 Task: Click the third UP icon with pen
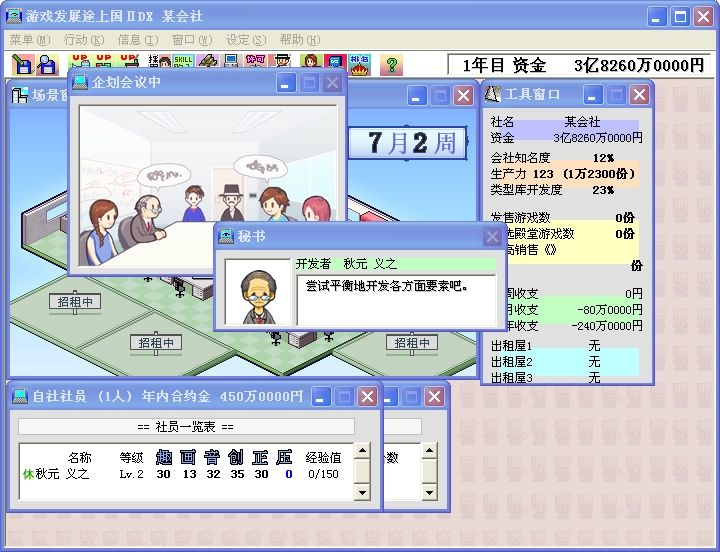pos(129,62)
